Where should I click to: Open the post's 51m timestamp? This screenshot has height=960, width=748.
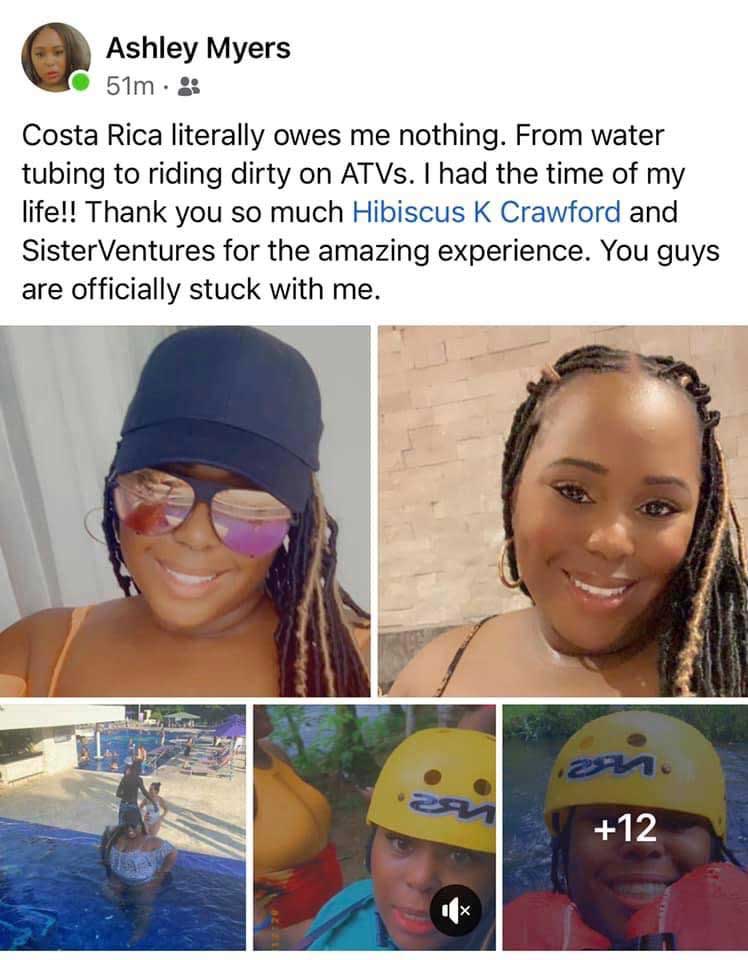tap(130, 86)
